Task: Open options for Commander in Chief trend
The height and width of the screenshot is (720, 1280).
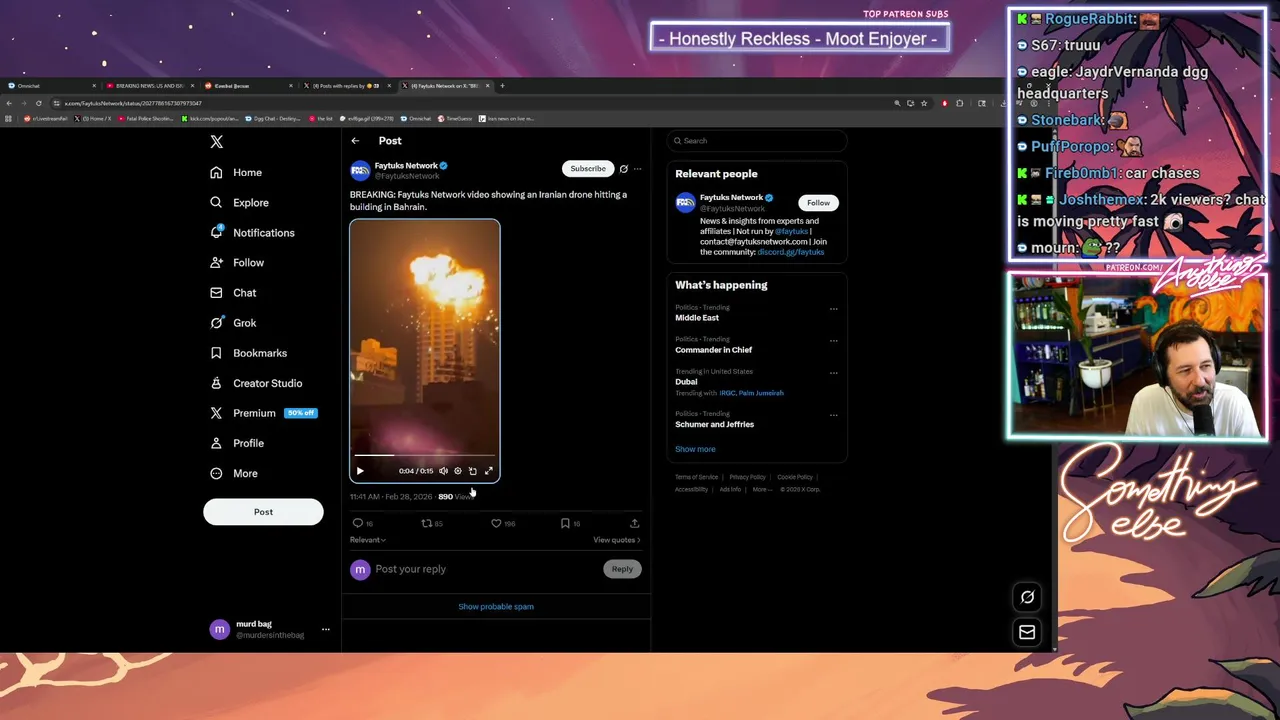Action: [x=833, y=341]
